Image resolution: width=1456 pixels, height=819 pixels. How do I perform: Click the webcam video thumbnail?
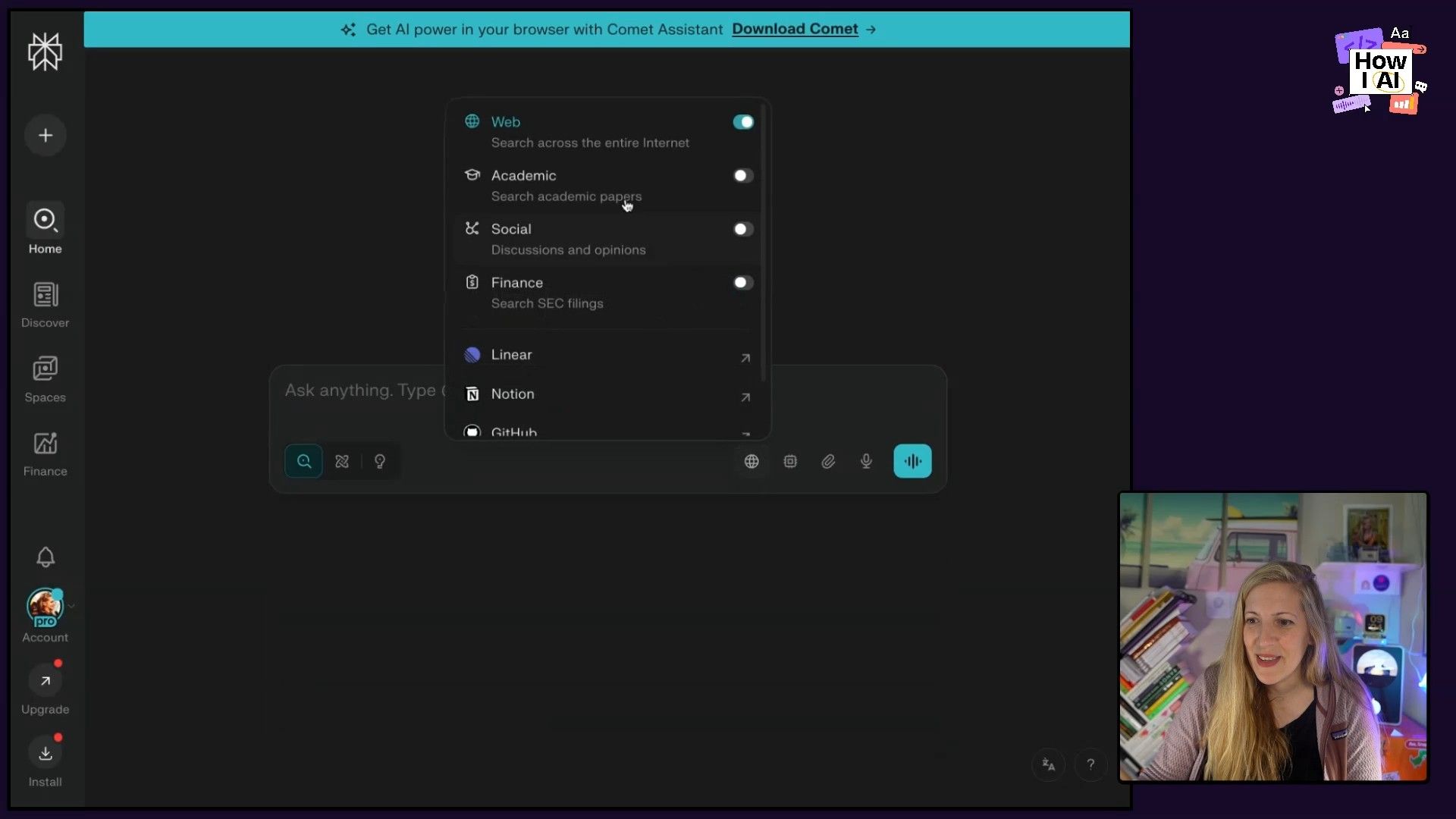point(1273,637)
